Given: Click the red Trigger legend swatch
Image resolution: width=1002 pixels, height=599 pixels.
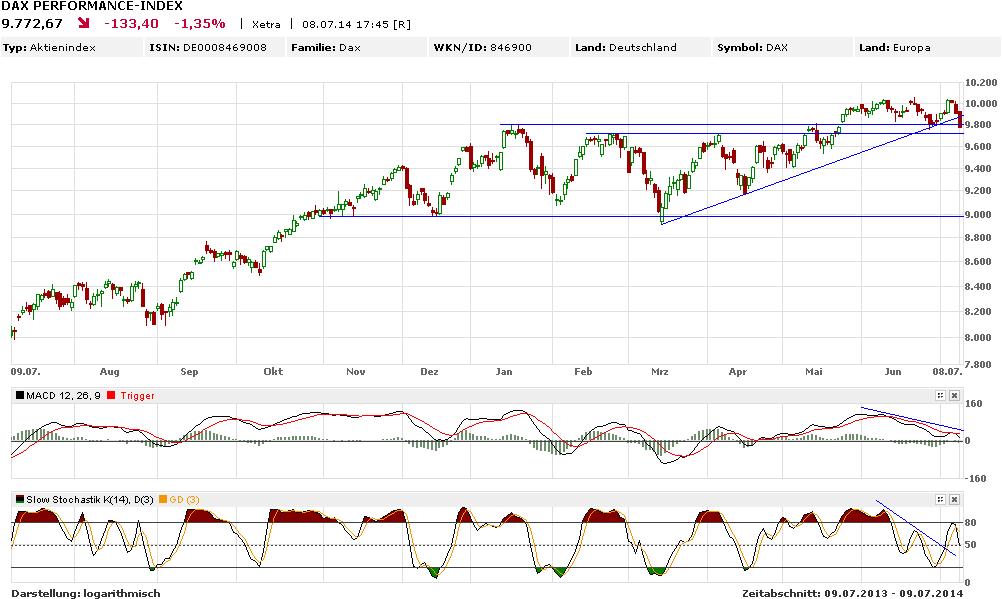Looking at the screenshot, I should pos(112,396).
